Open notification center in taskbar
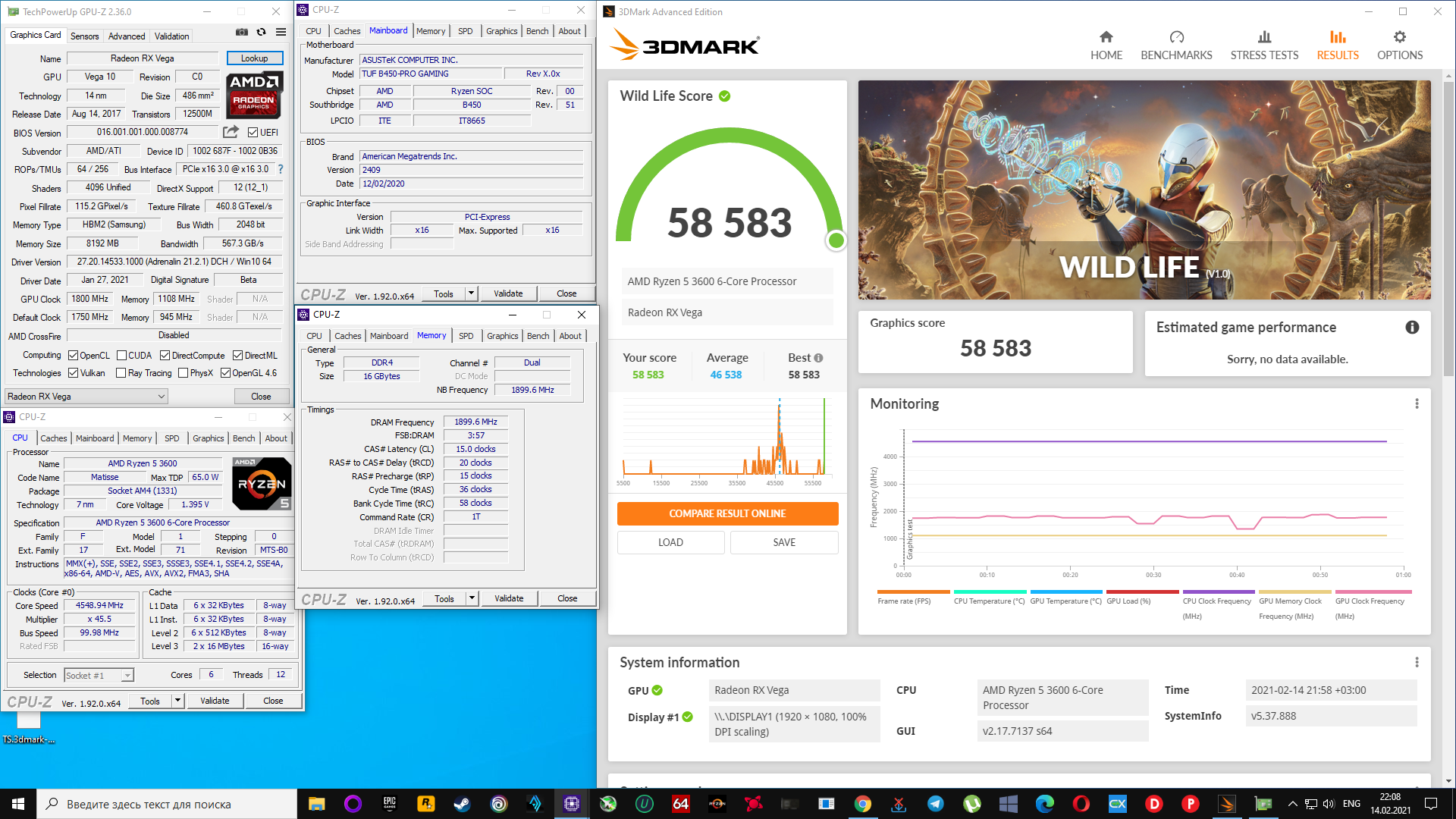The width and height of the screenshot is (1456, 819). pos(1431,804)
